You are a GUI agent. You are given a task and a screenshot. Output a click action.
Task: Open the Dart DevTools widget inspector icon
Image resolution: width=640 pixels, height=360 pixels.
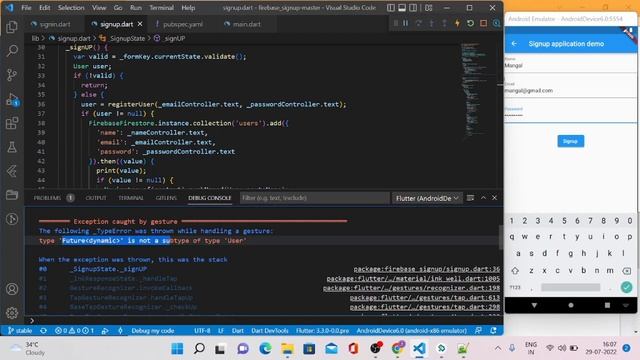pos(496,24)
